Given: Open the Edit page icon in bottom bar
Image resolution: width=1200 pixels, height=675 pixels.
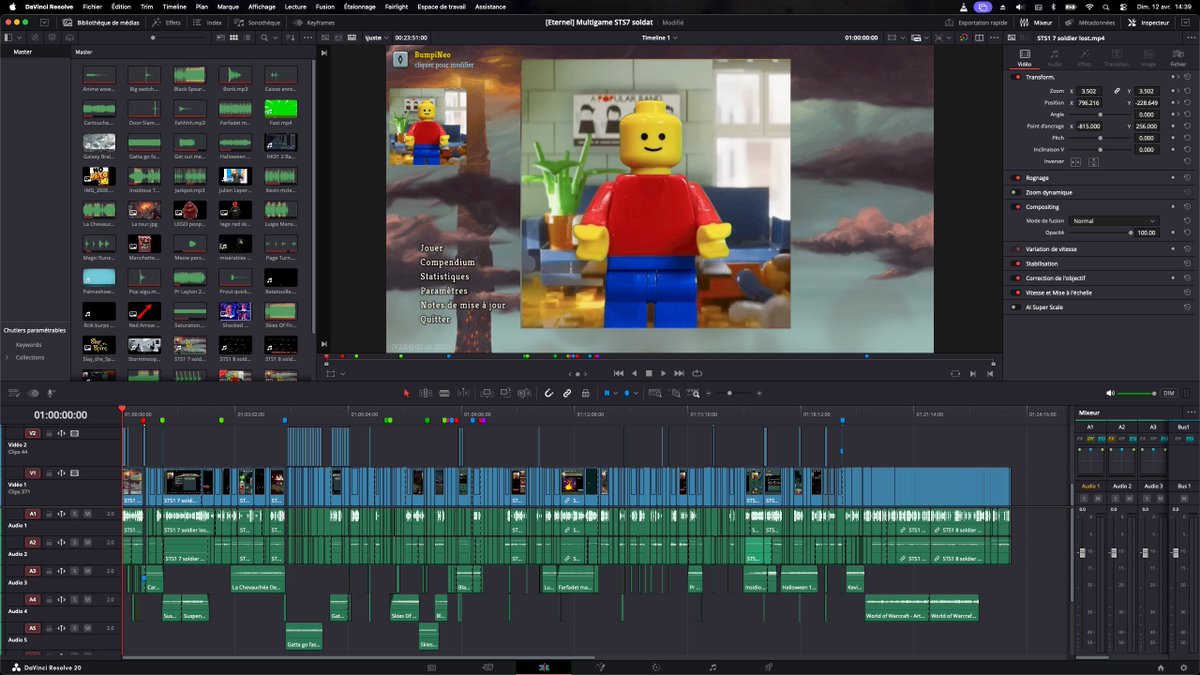Looking at the screenshot, I should [544, 667].
